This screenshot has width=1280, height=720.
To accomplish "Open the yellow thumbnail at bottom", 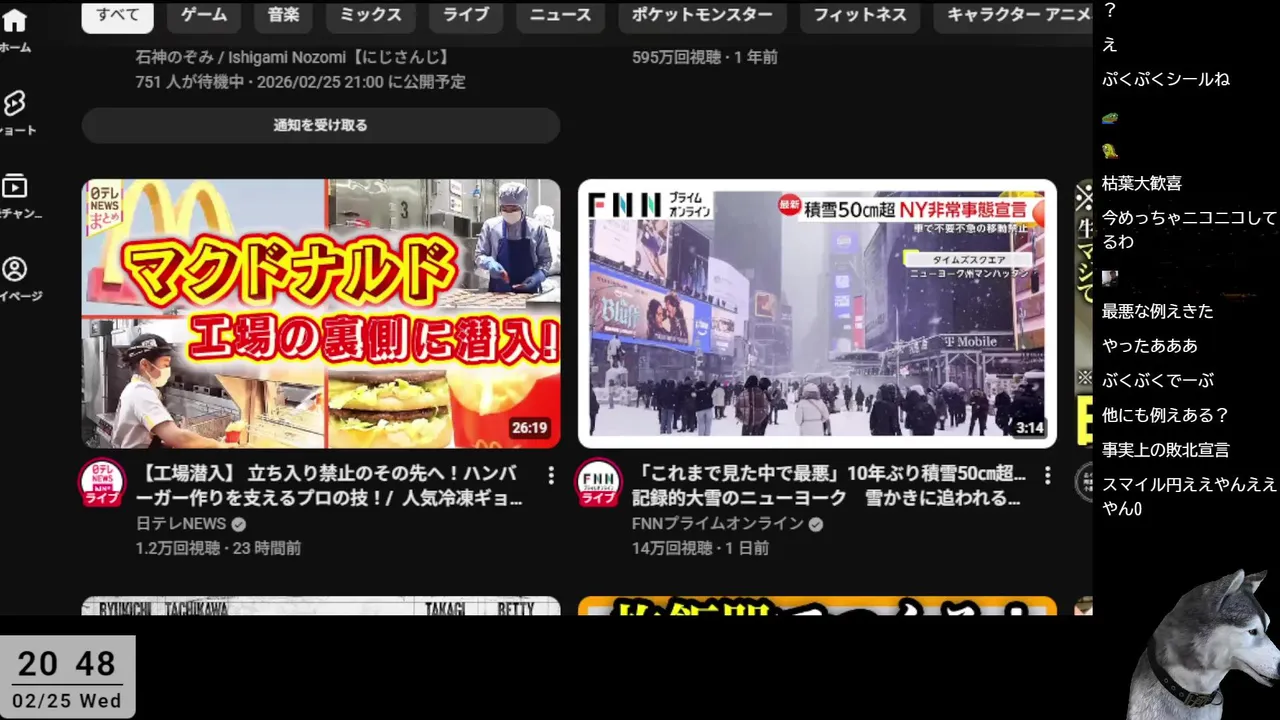I will click(817, 606).
